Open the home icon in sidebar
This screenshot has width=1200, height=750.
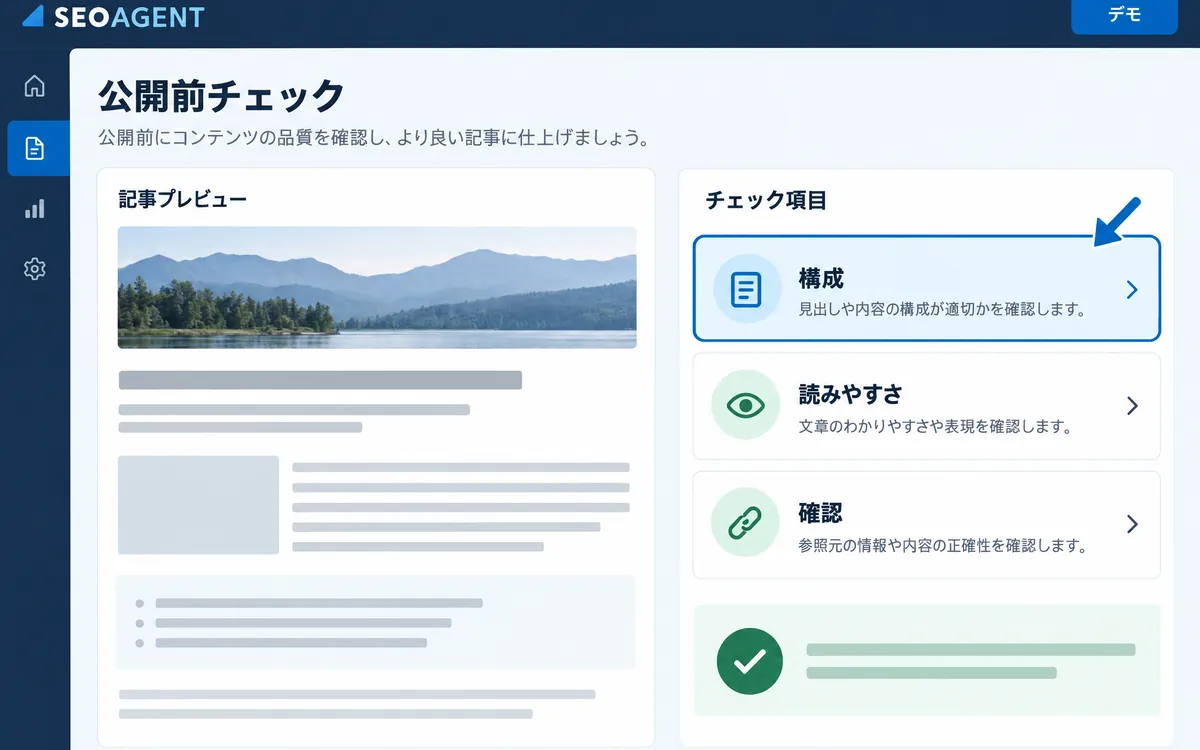[35, 86]
